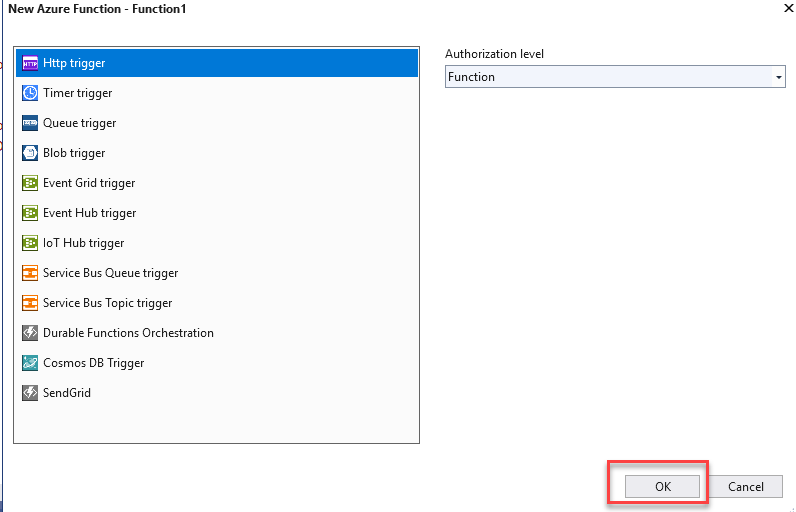This screenshot has height=512, width=796.
Task: Dismiss dialog with Cancel button
Action: pos(745,487)
